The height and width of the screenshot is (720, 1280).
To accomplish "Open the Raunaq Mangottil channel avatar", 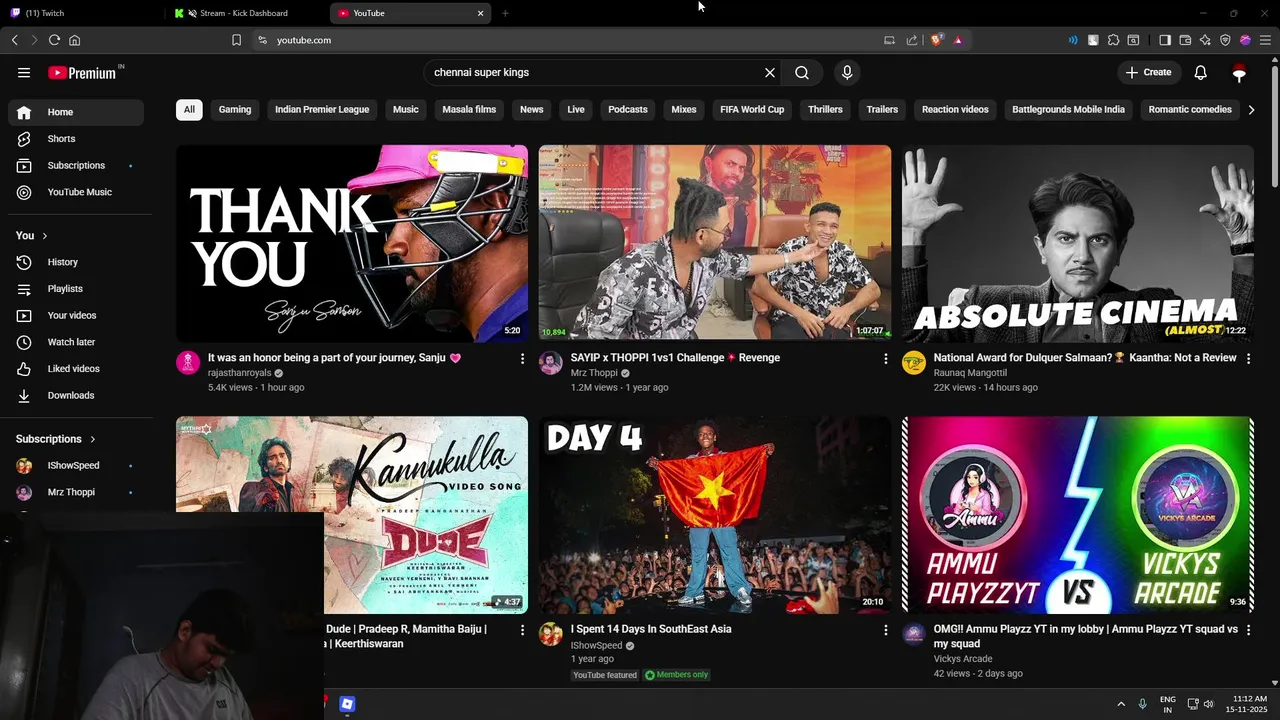I will click(x=914, y=363).
